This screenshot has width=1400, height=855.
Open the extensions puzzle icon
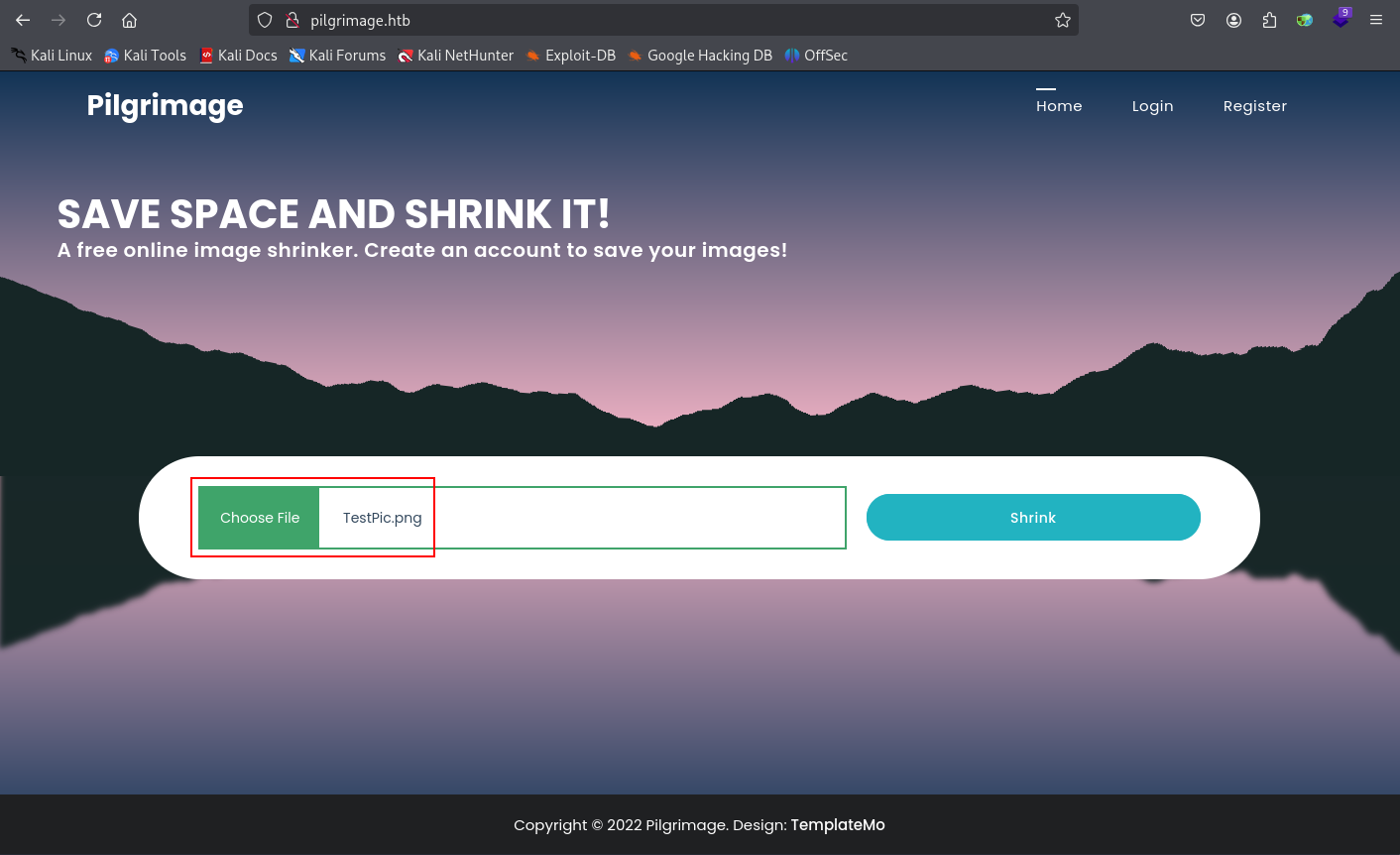[x=1269, y=20]
